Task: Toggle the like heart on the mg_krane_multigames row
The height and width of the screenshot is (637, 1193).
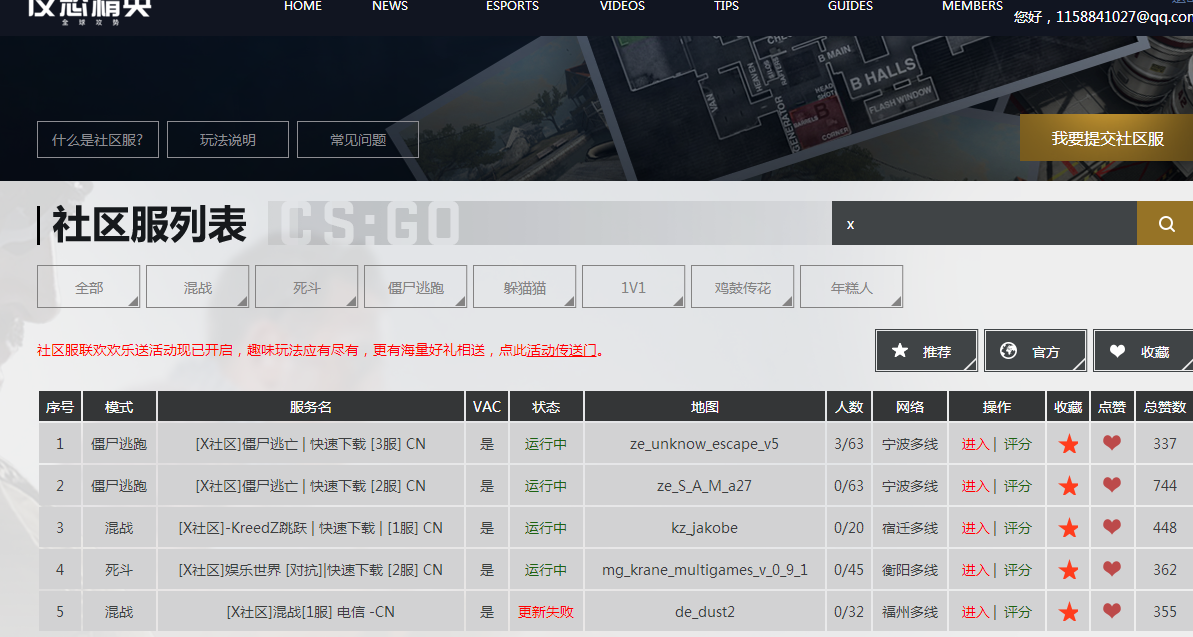Action: [x=1111, y=569]
